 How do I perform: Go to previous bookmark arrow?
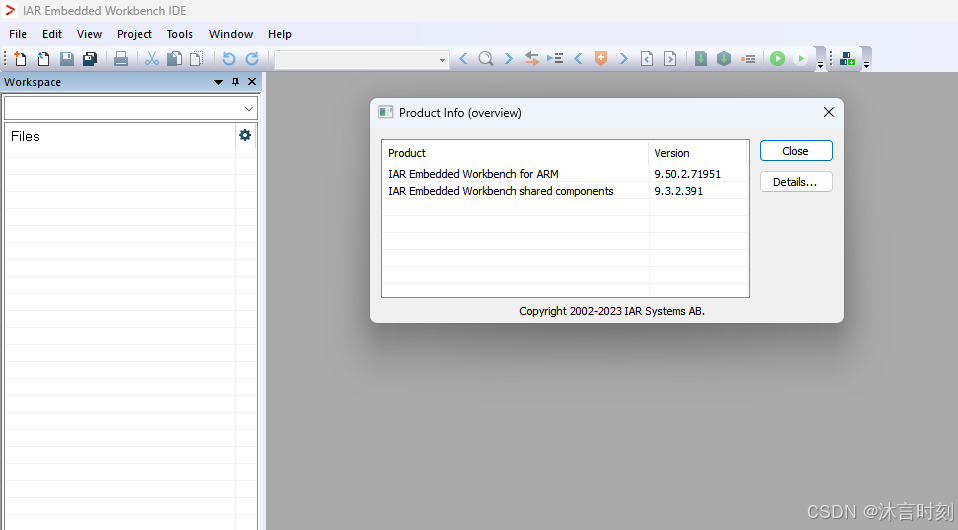tap(578, 59)
